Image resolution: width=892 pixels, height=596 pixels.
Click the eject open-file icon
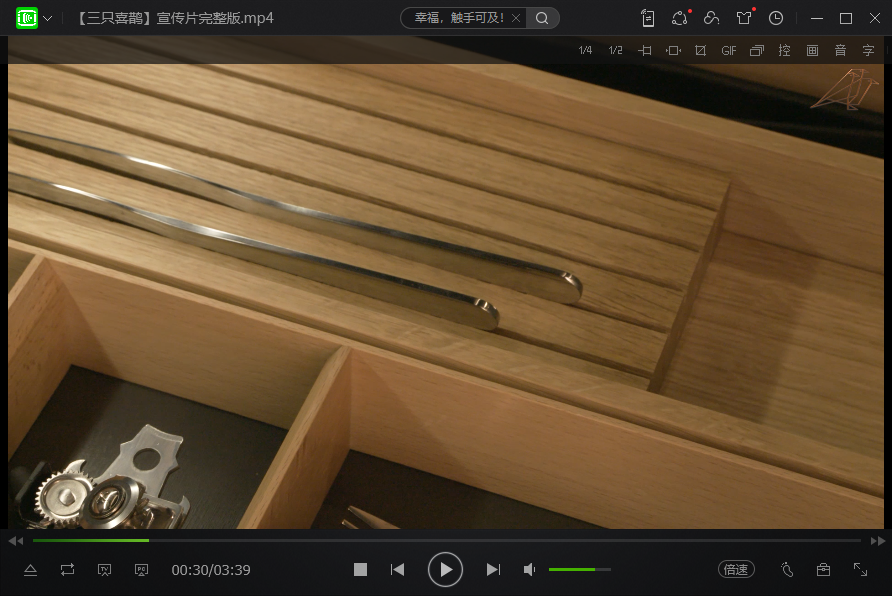pyautogui.click(x=31, y=570)
